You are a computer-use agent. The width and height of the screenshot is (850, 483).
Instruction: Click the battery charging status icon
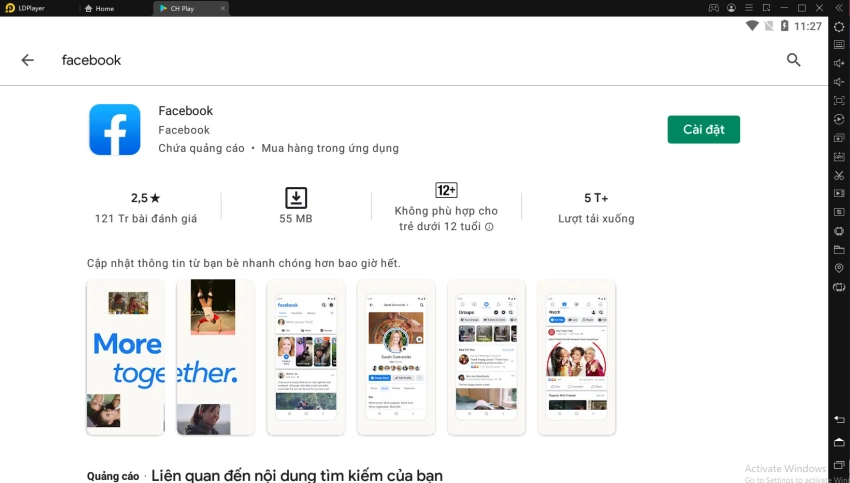click(784, 26)
